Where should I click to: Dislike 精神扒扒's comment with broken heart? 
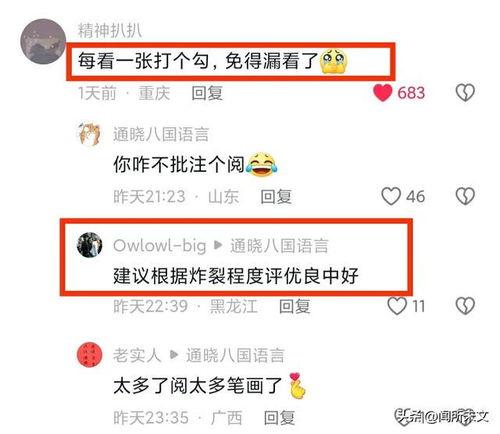(x=465, y=92)
